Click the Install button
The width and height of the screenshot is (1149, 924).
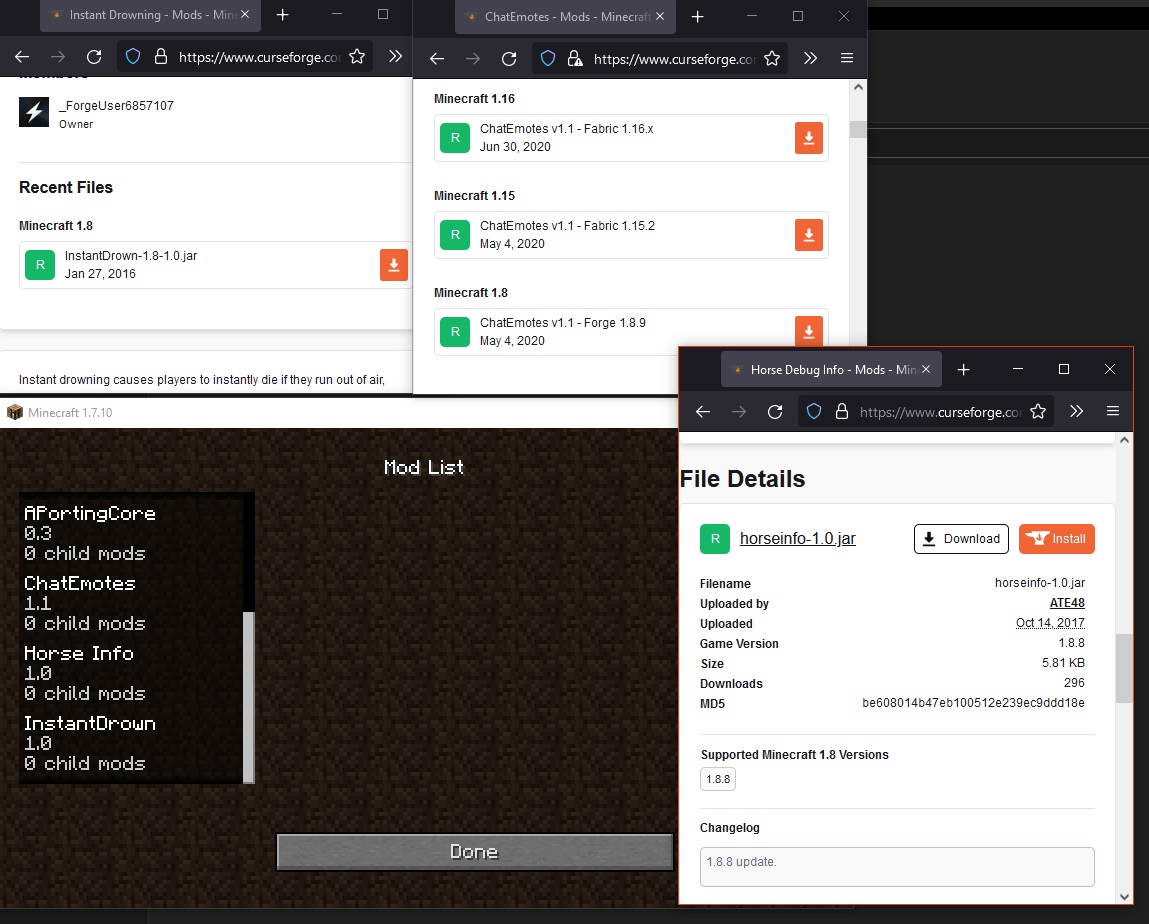[1057, 539]
